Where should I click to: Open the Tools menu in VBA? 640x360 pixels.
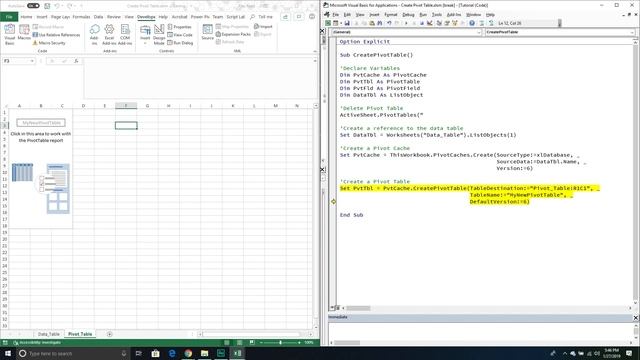pyautogui.click(x=437, y=15)
